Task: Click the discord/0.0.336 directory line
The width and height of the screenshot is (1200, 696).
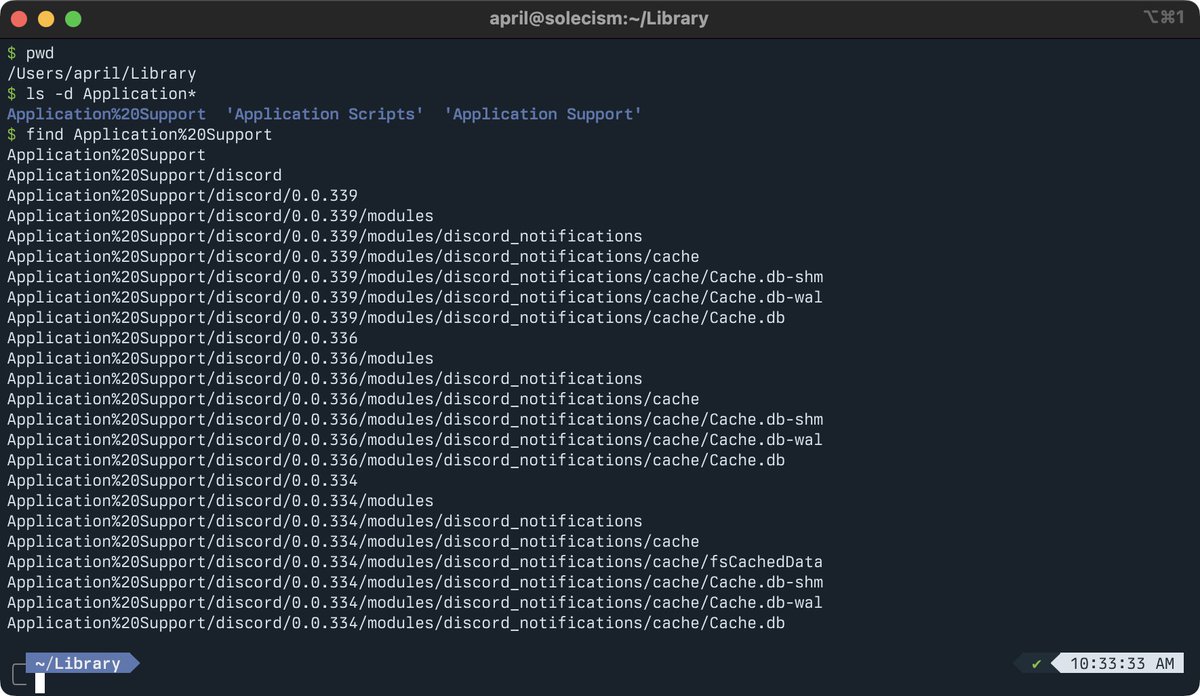Action: [182, 338]
